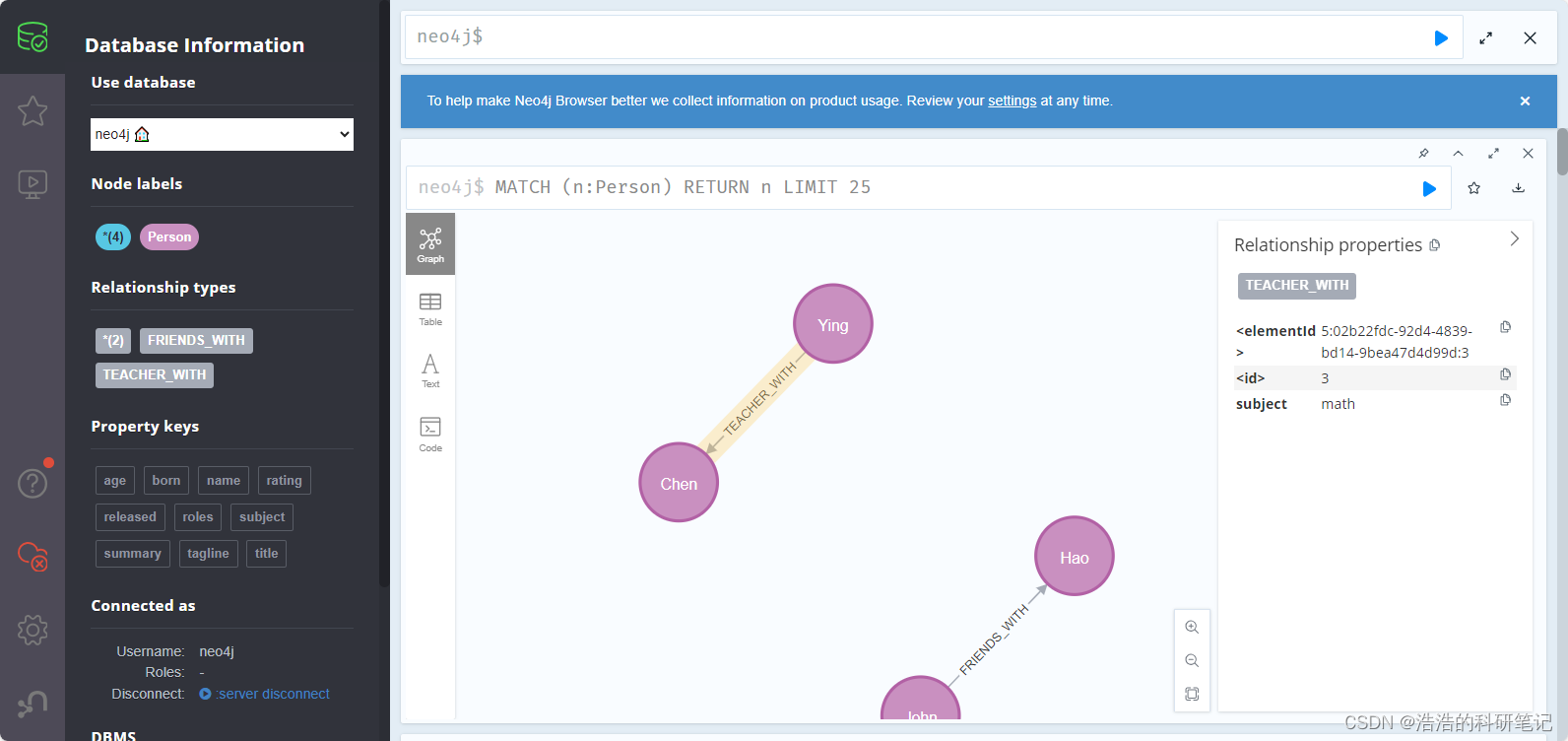Select FRIENDS_WITH relationship type
The image size is (1568, 741).
pos(196,340)
